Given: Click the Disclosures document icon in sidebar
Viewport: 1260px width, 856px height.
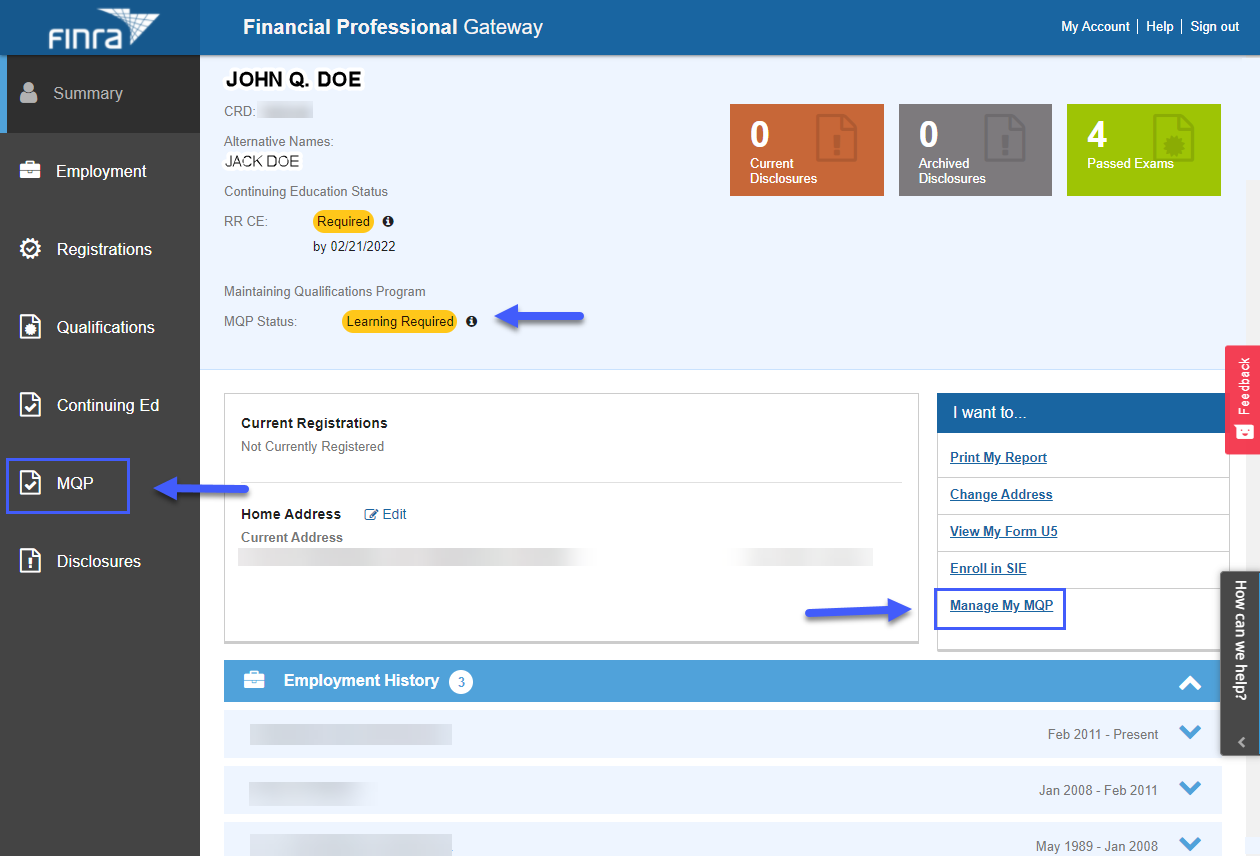Looking at the screenshot, I should 31,561.
